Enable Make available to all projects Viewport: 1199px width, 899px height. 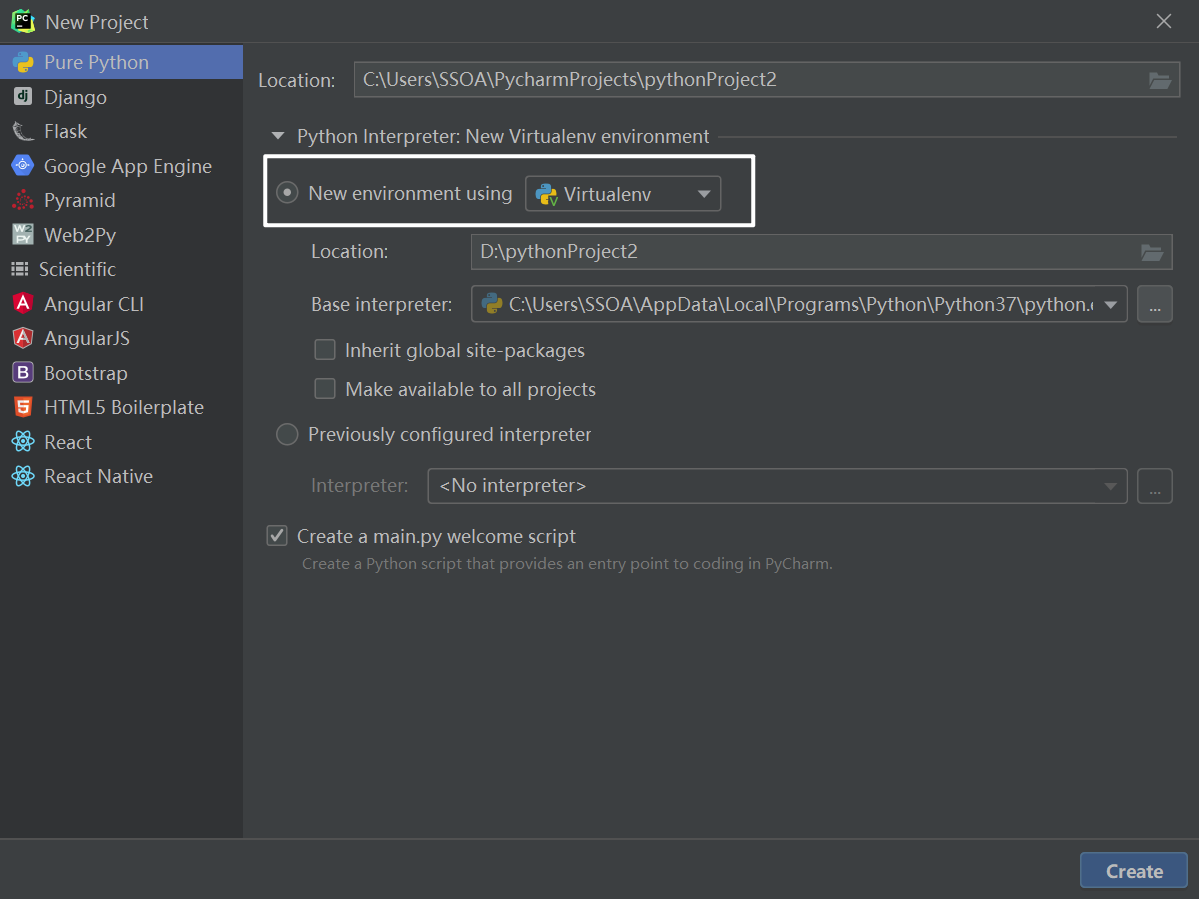(x=325, y=389)
